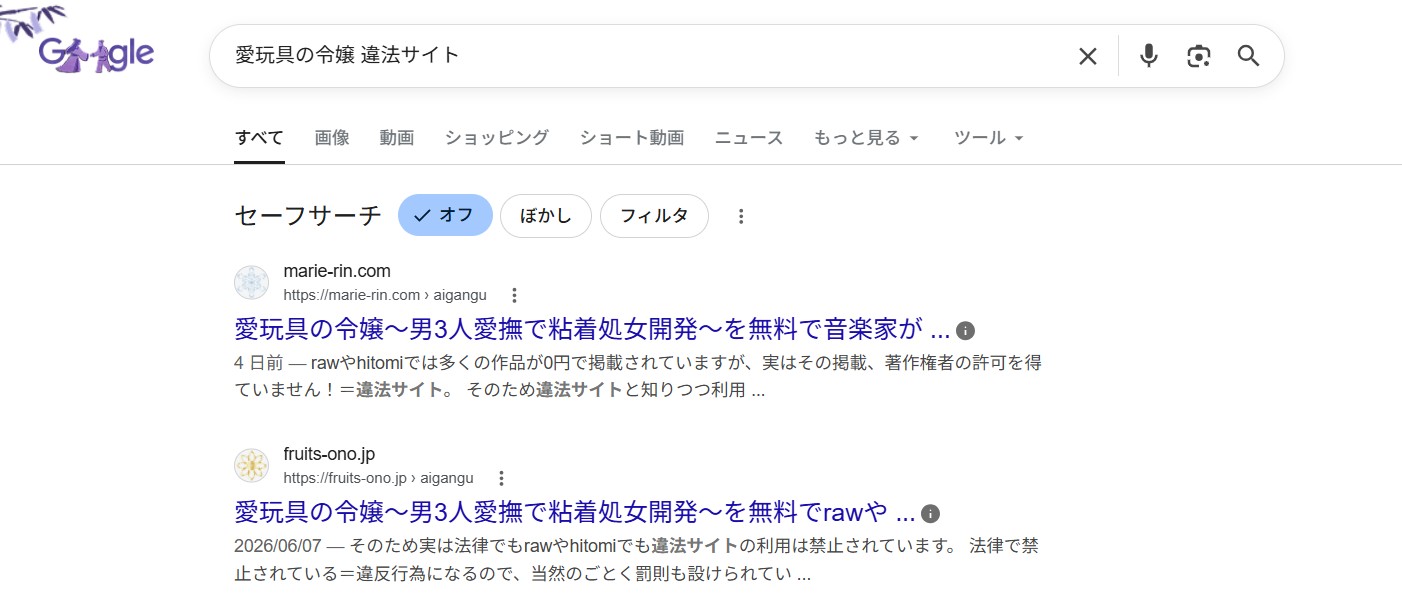The image size is (1402, 600).
Task: Submit search with magnifying glass icon
Action: (1248, 56)
